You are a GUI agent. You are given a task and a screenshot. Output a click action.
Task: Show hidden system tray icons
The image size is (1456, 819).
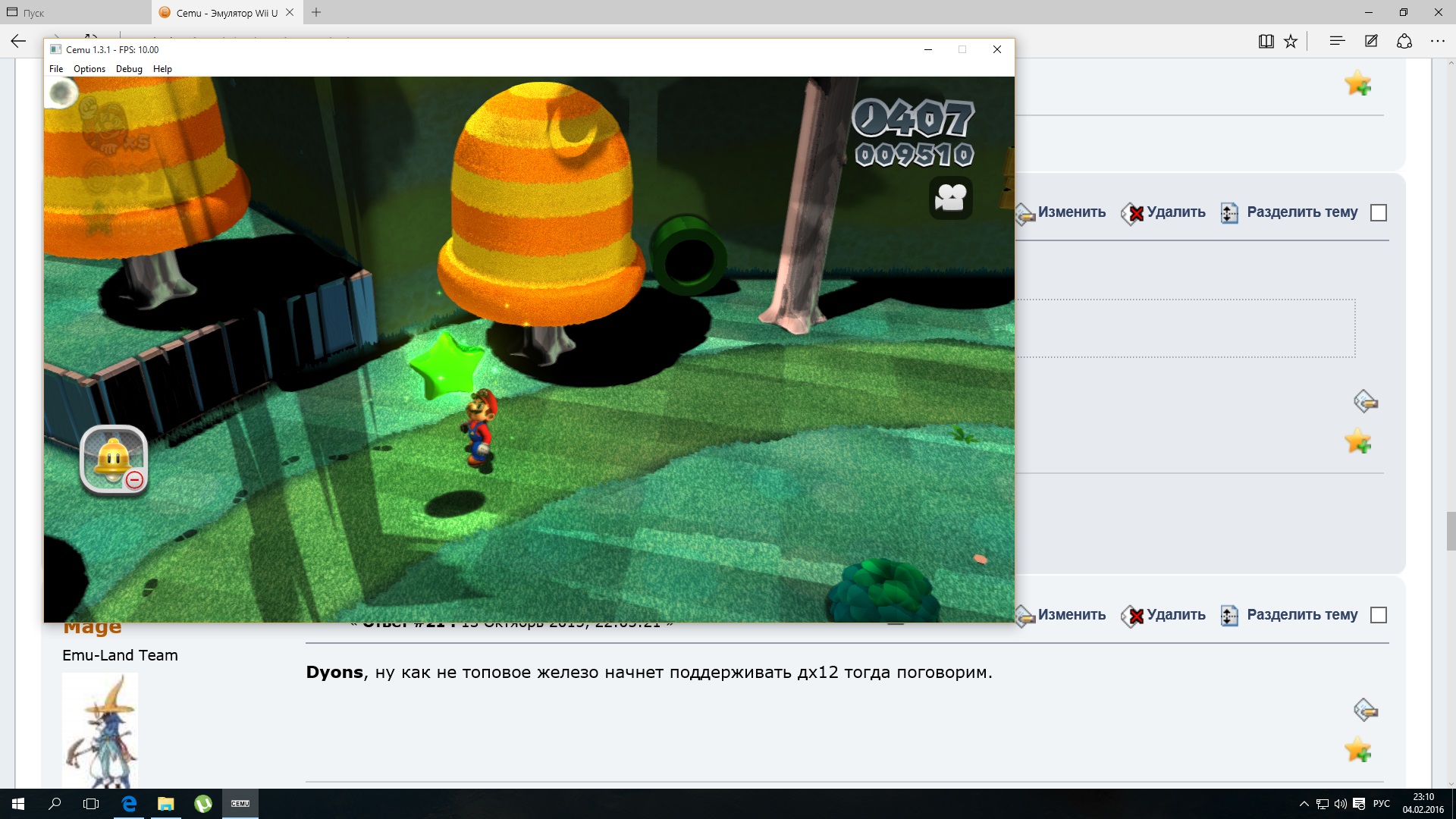[x=1304, y=804]
